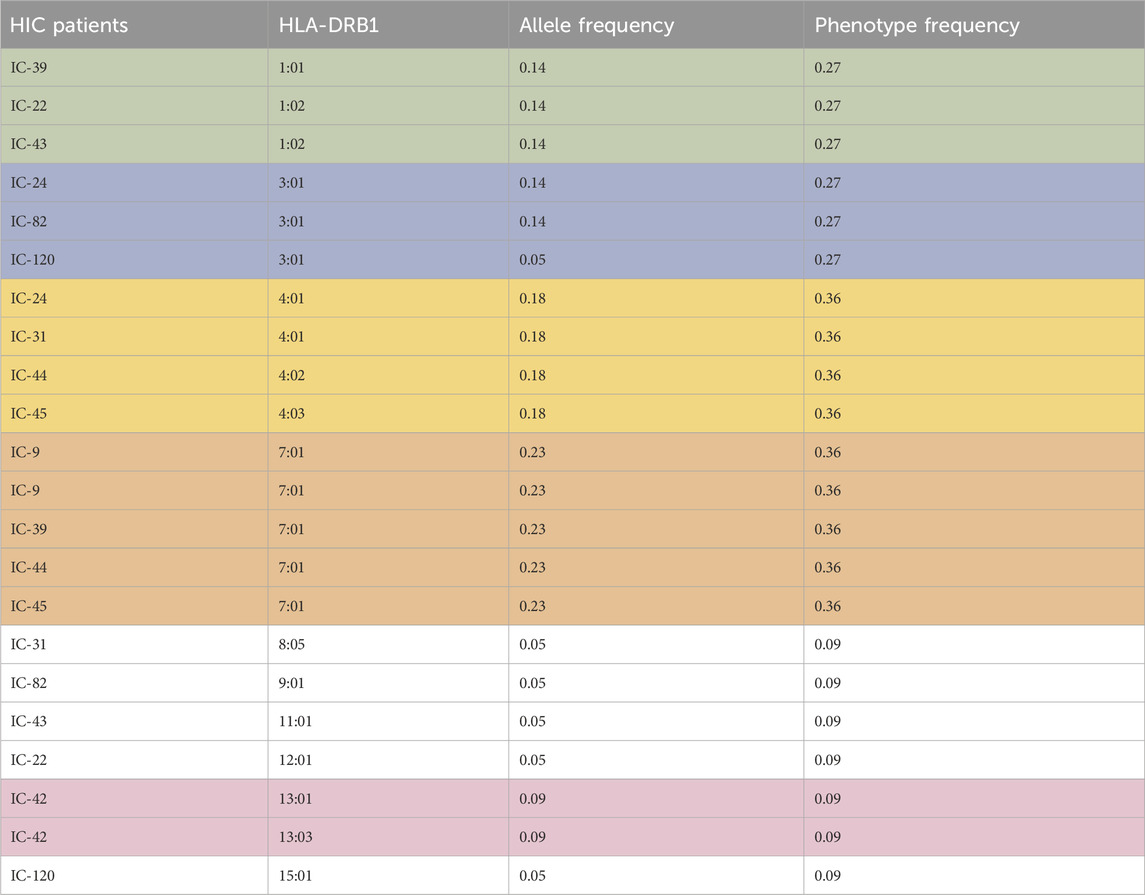Click the 12:01 allele cell
1145x895 pixels.
coord(298,760)
